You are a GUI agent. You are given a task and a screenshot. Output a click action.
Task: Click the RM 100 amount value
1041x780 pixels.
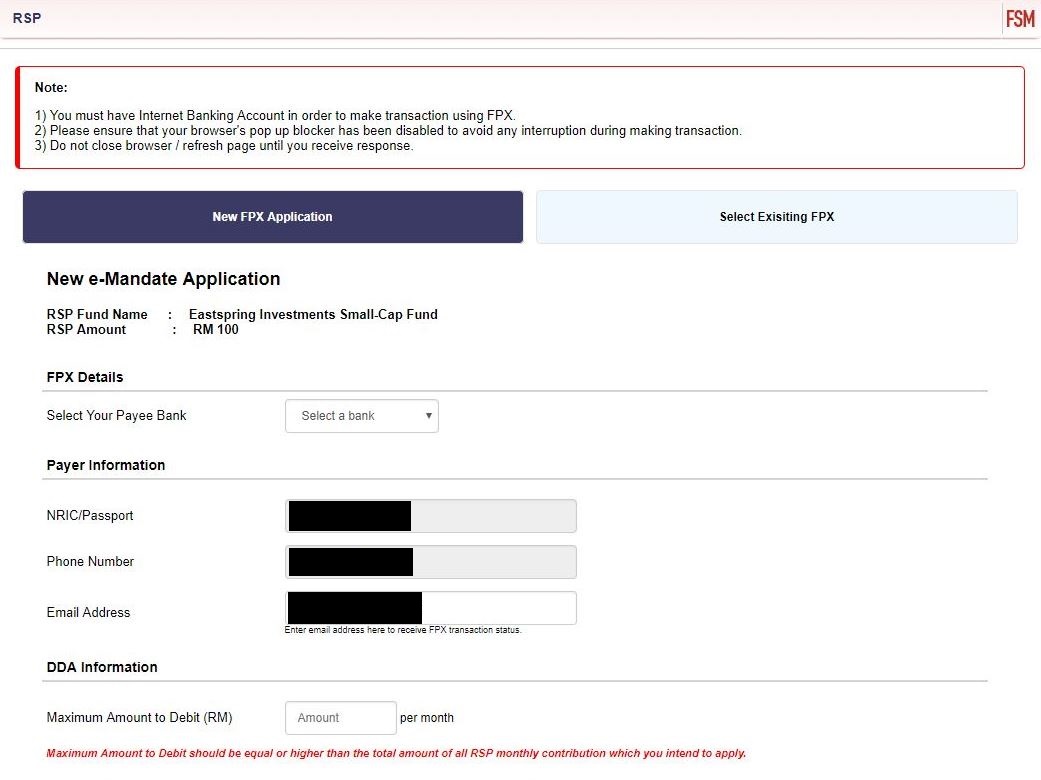coord(216,330)
